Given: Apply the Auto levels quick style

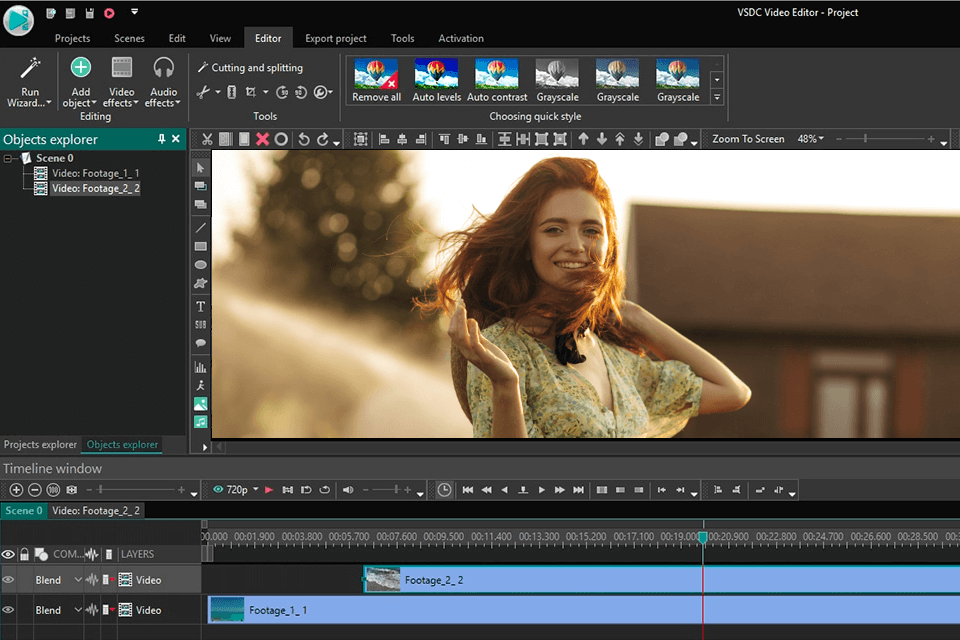Looking at the screenshot, I should tap(437, 80).
